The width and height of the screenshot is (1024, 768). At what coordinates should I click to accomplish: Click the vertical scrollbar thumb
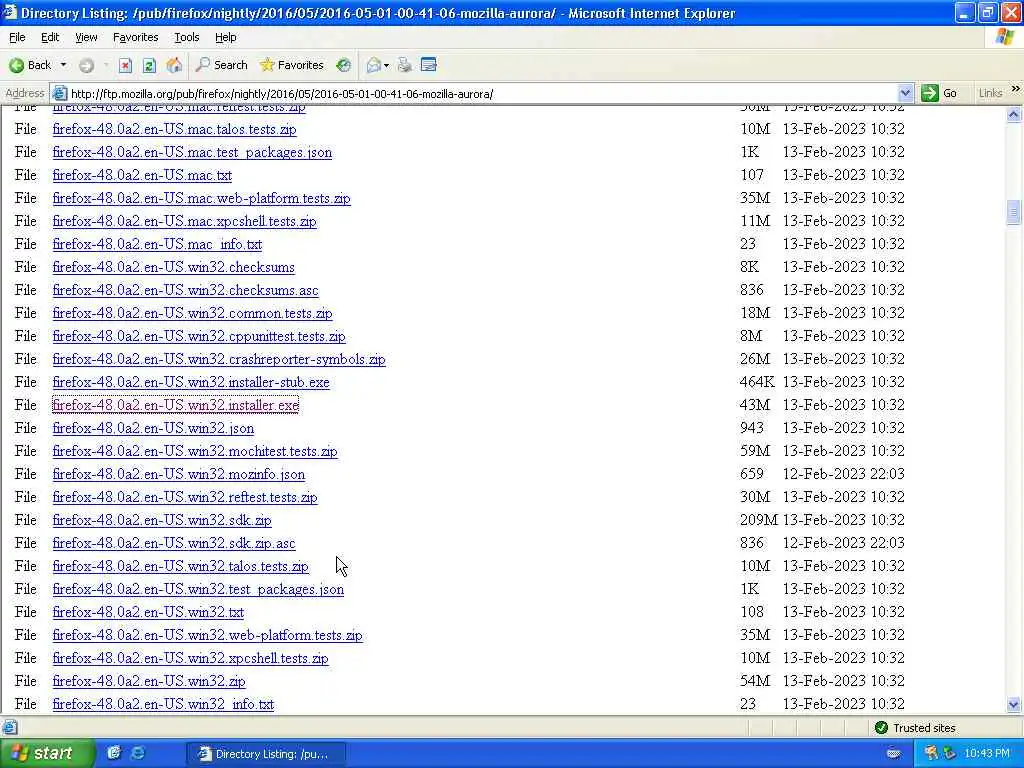tap(1014, 212)
